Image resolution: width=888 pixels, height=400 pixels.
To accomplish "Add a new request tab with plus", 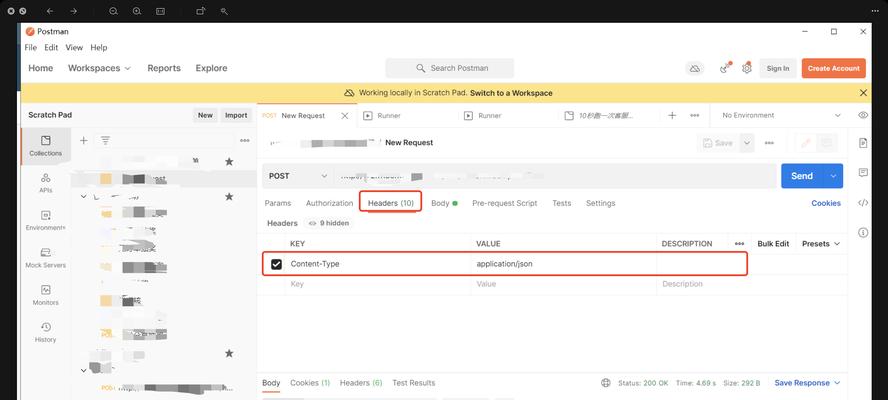I will pos(672,116).
